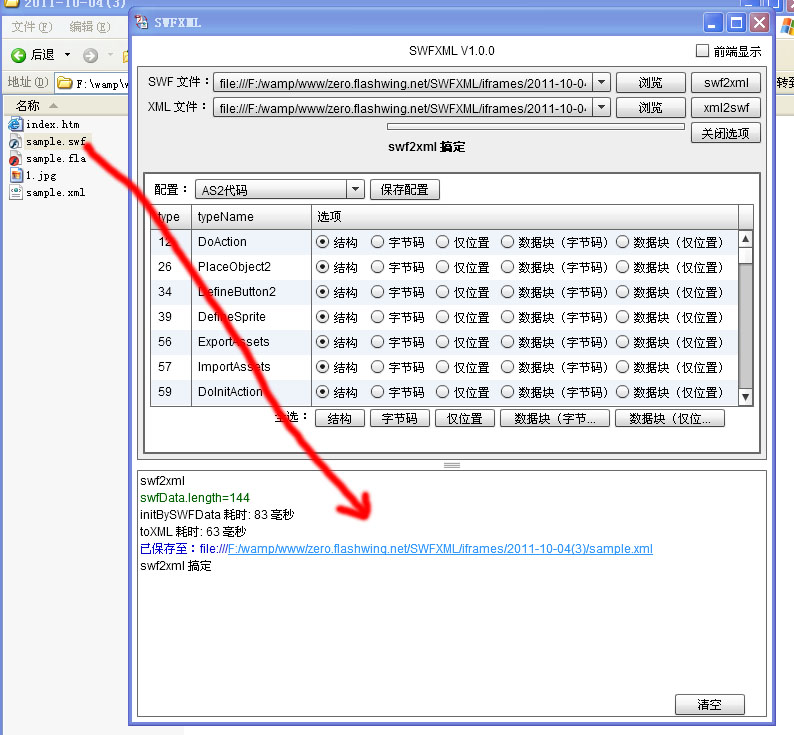Open the XML 文件 path dropdown arrow

[601, 107]
